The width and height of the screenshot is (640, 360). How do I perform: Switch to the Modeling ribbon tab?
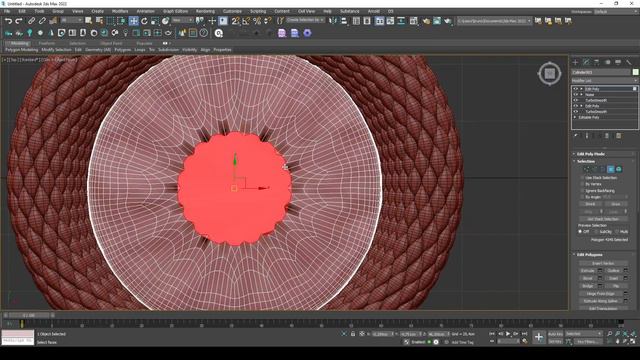[19, 43]
